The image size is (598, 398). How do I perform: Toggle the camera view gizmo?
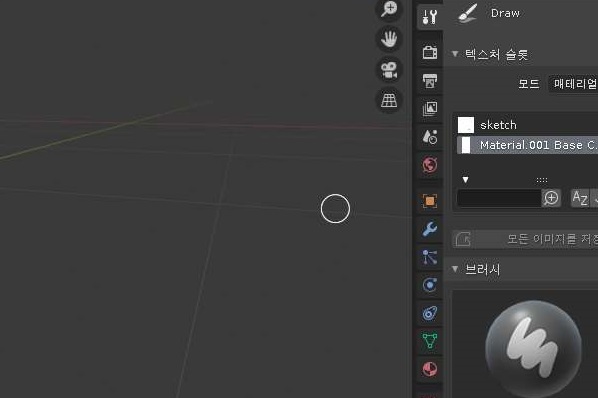point(389,70)
